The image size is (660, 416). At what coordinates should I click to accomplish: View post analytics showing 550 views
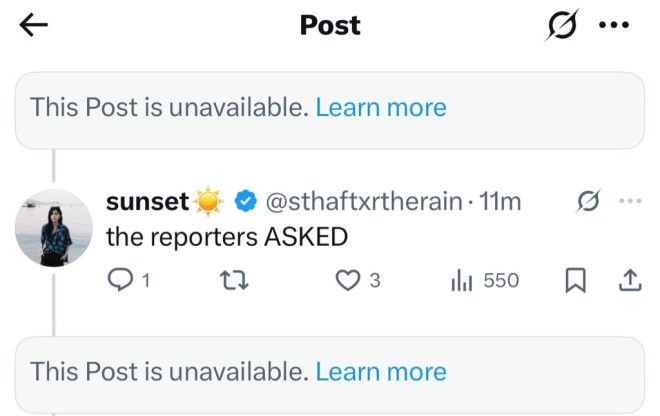(485, 280)
